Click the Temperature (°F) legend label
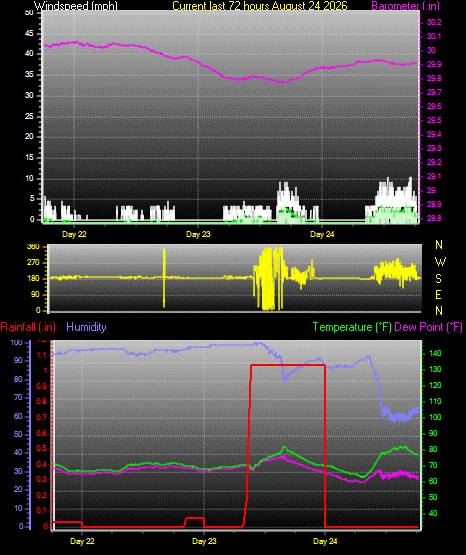The width and height of the screenshot is (466, 555). click(x=352, y=327)
